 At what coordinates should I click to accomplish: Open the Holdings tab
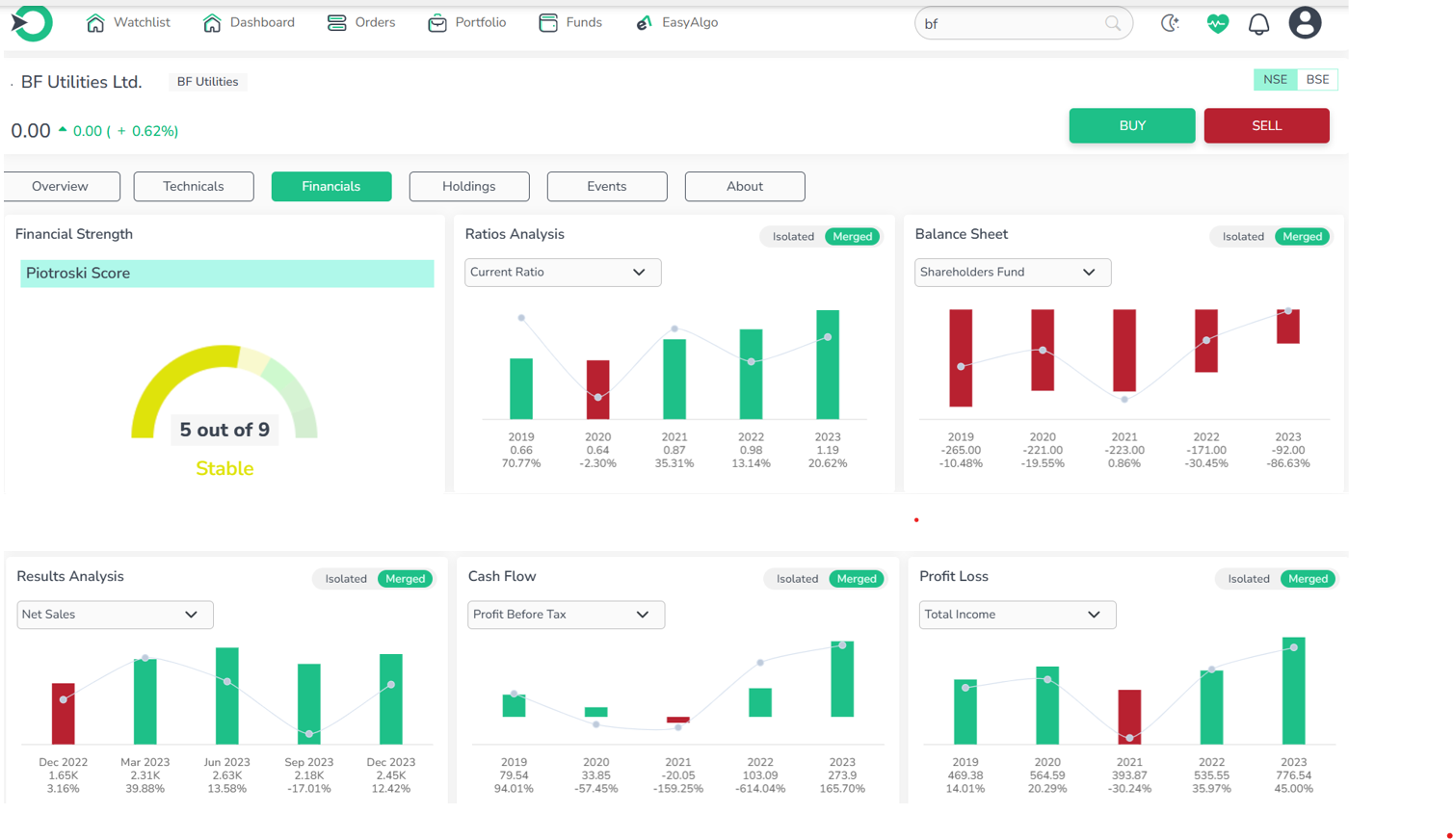tap(469, 187)
